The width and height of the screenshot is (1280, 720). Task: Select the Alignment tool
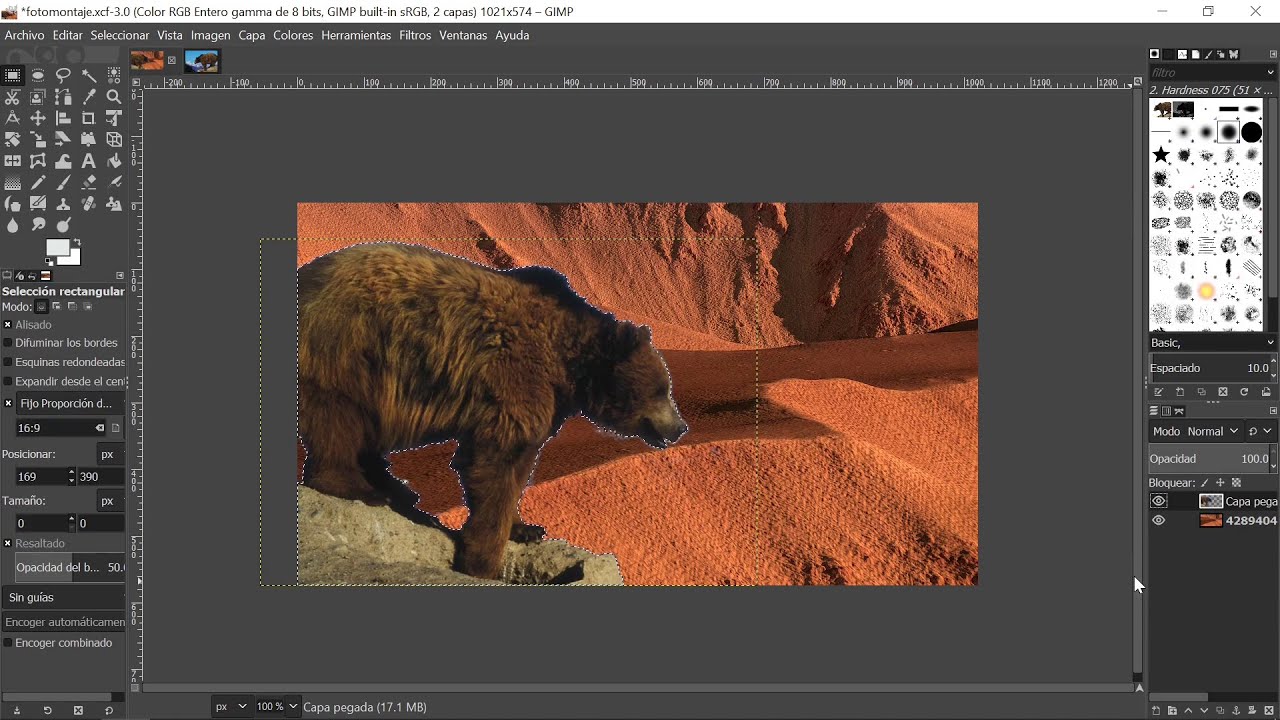64,118
